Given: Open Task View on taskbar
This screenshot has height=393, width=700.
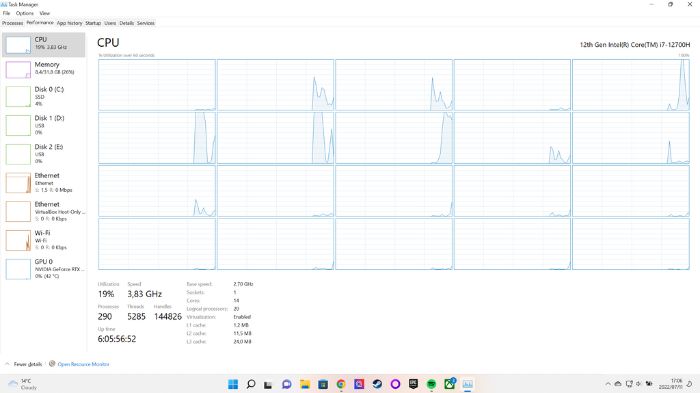Looking at the screenshot, I should click(268, 384).
